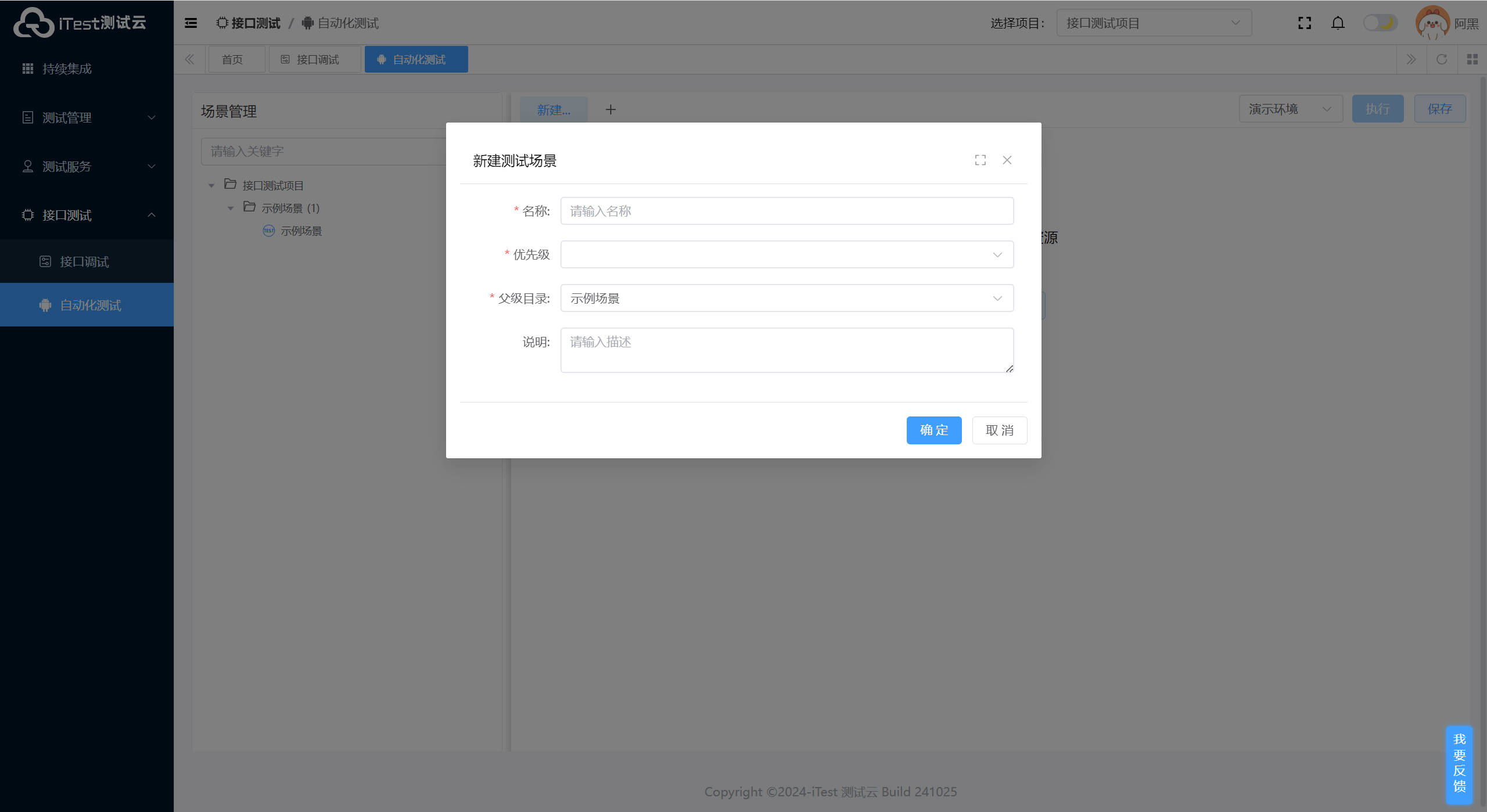The height and width of the screenshot is (812, 1487).
Task: Open the 选择项目 project dropdown
Action: 1153,23
